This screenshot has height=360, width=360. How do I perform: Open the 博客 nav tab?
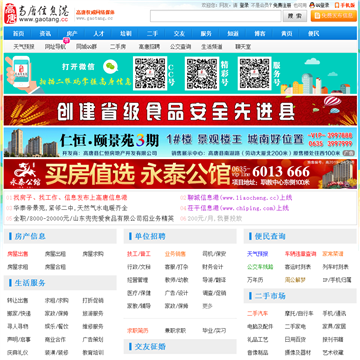click(260, 33)
